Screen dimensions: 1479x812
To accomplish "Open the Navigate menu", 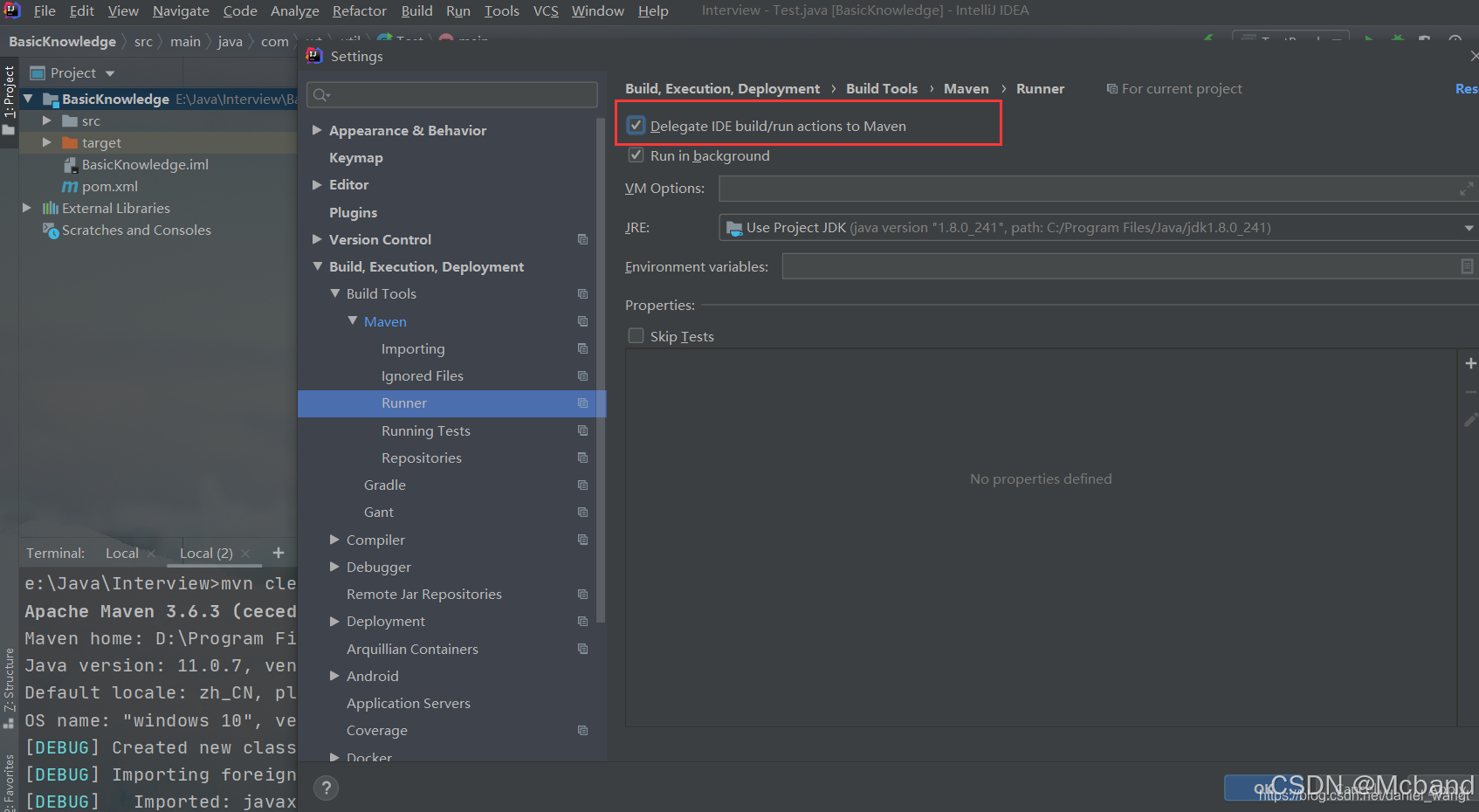I will (x=181, y=10).
